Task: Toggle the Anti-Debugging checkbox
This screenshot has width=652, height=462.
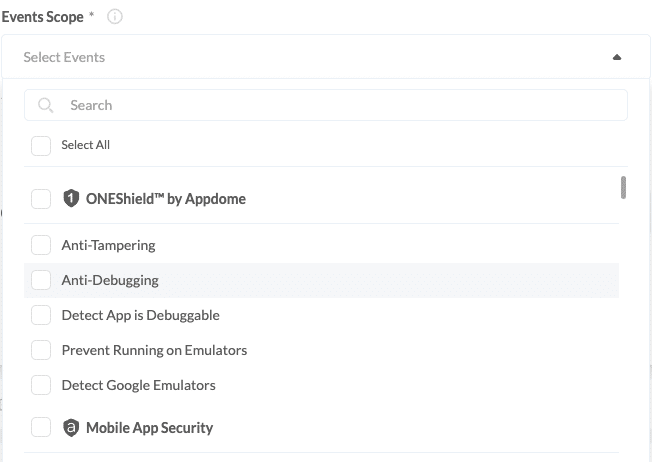Action: click(x=41, y=280)
